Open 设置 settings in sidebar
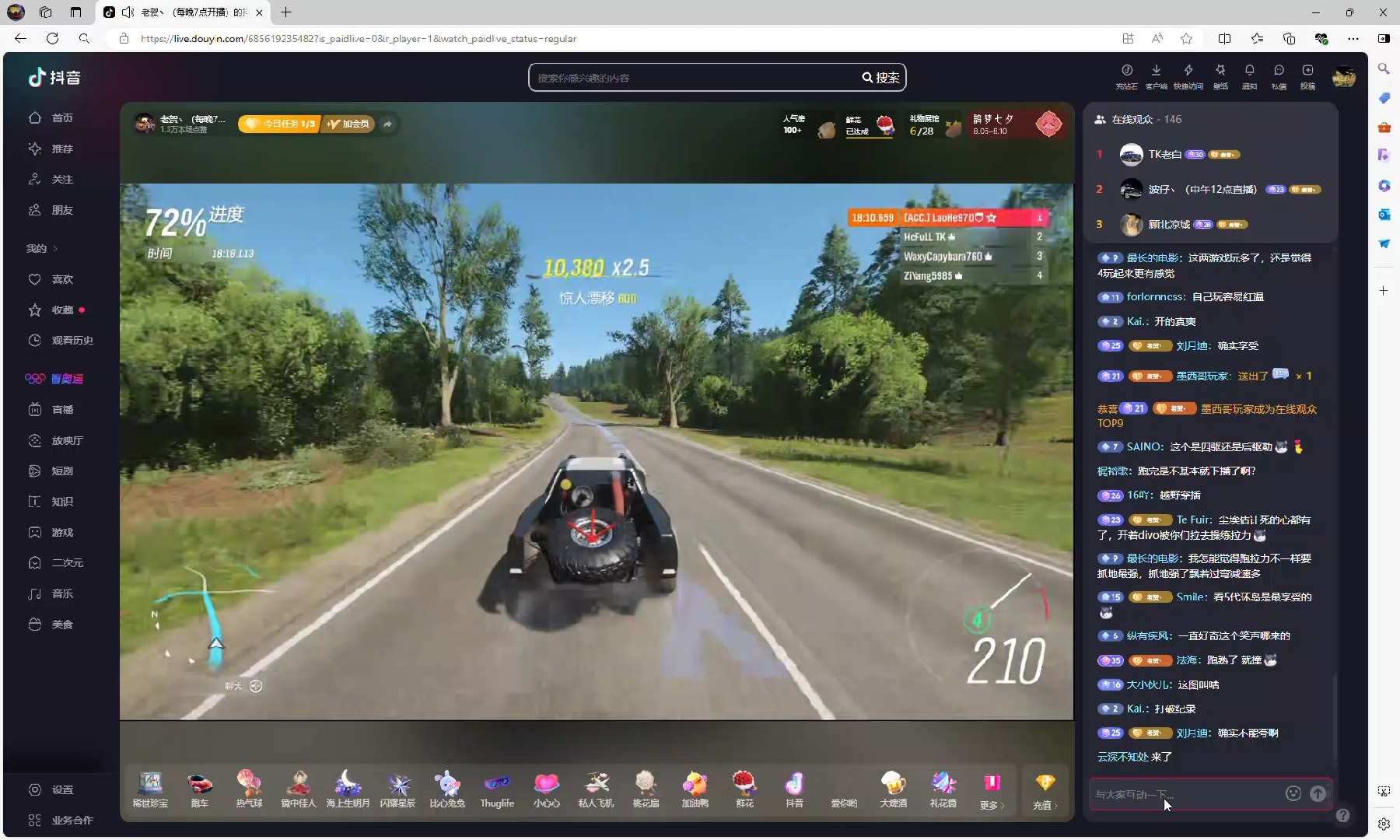This screenshot has height=840, width=1400. click(51, 789)
